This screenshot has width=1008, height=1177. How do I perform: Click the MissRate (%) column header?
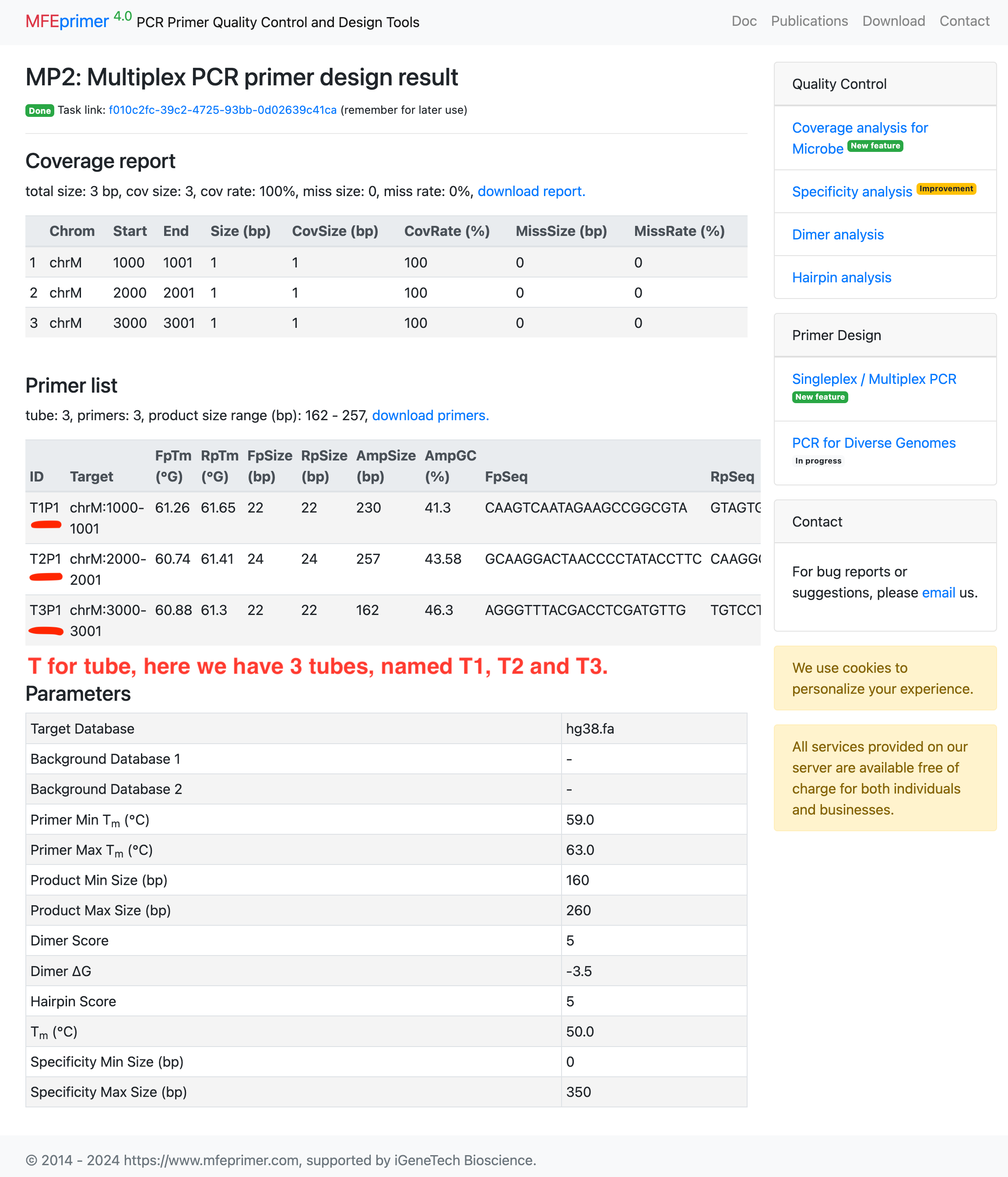(x=679, y=231)
